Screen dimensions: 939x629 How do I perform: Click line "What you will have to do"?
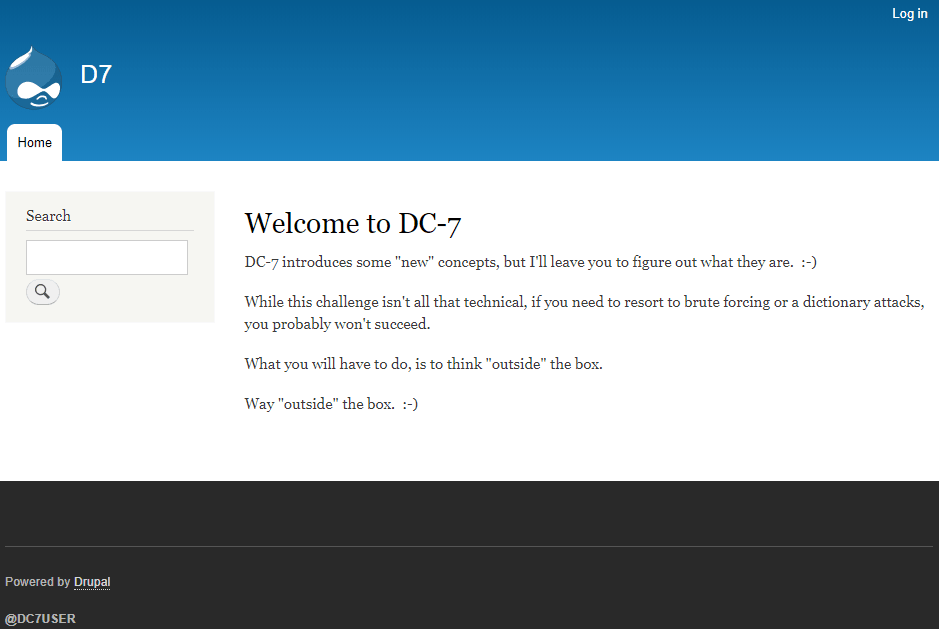[x=423, y=364]
